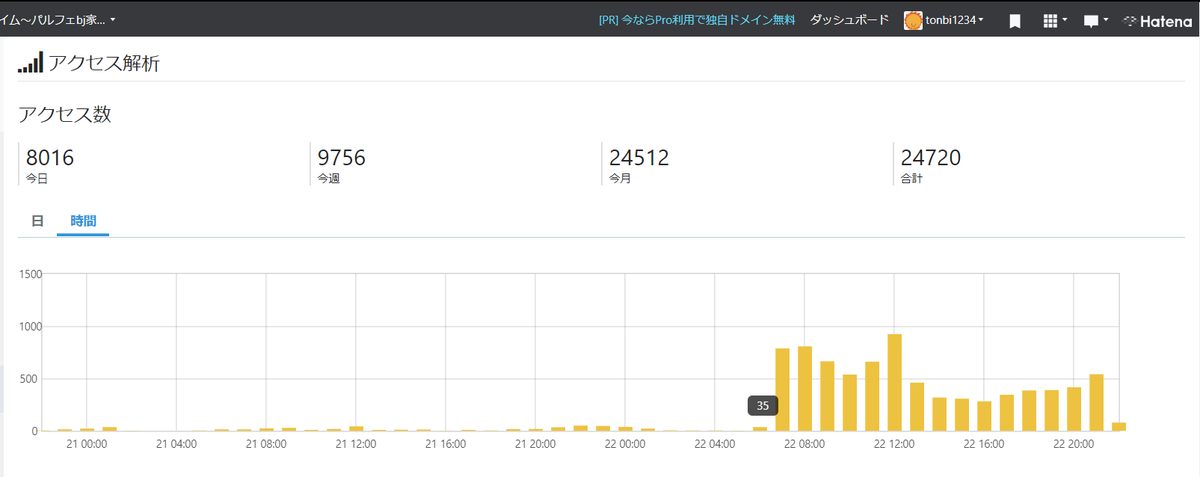
Task: Select the 時間 tab
Action: pyautogui.click(x=83, y=220)
